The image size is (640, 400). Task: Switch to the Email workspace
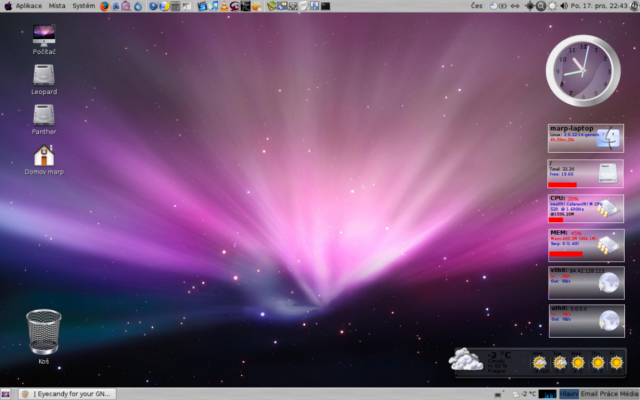pos(589,394)
